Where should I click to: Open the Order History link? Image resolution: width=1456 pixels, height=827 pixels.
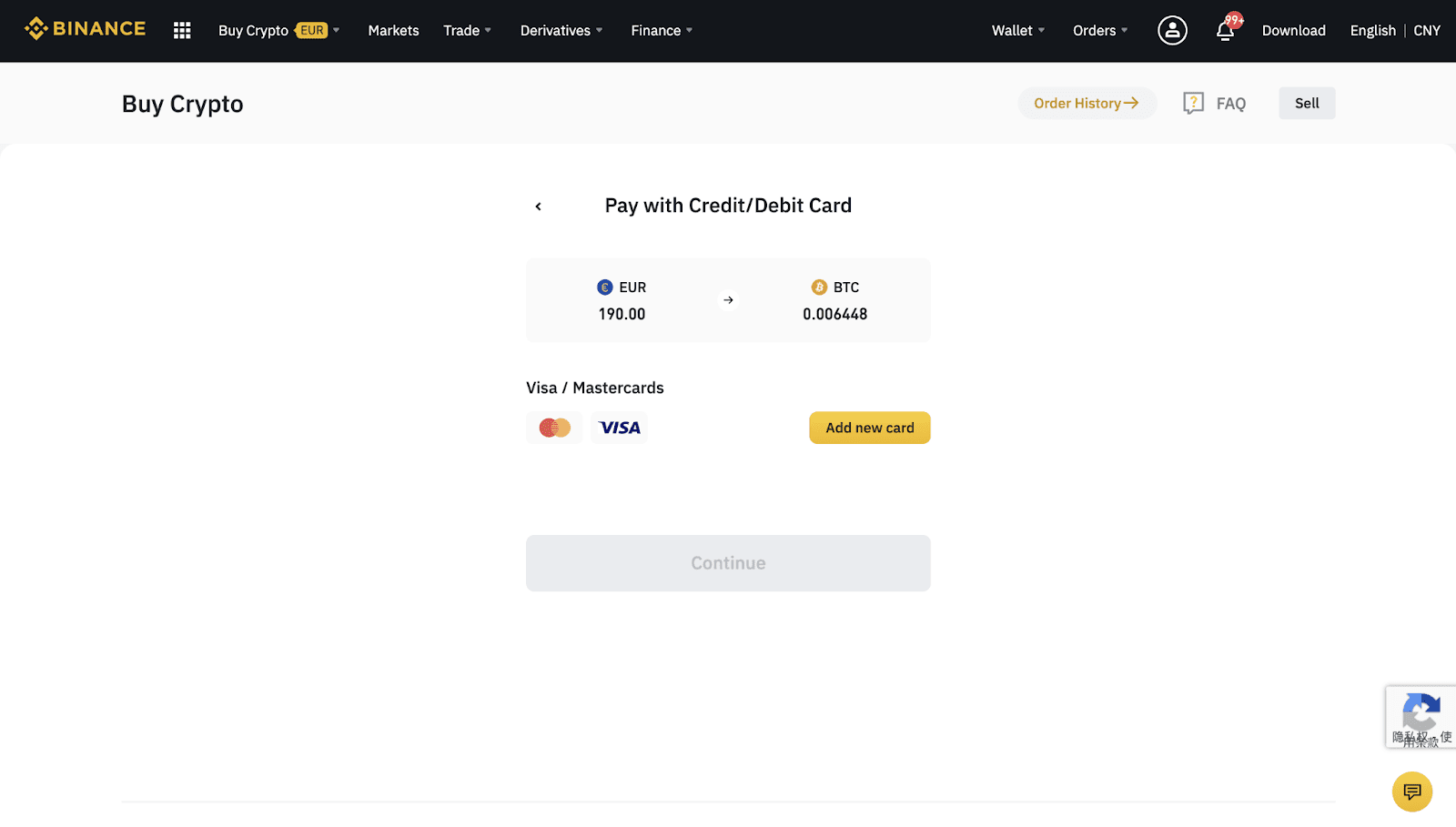1087,103
